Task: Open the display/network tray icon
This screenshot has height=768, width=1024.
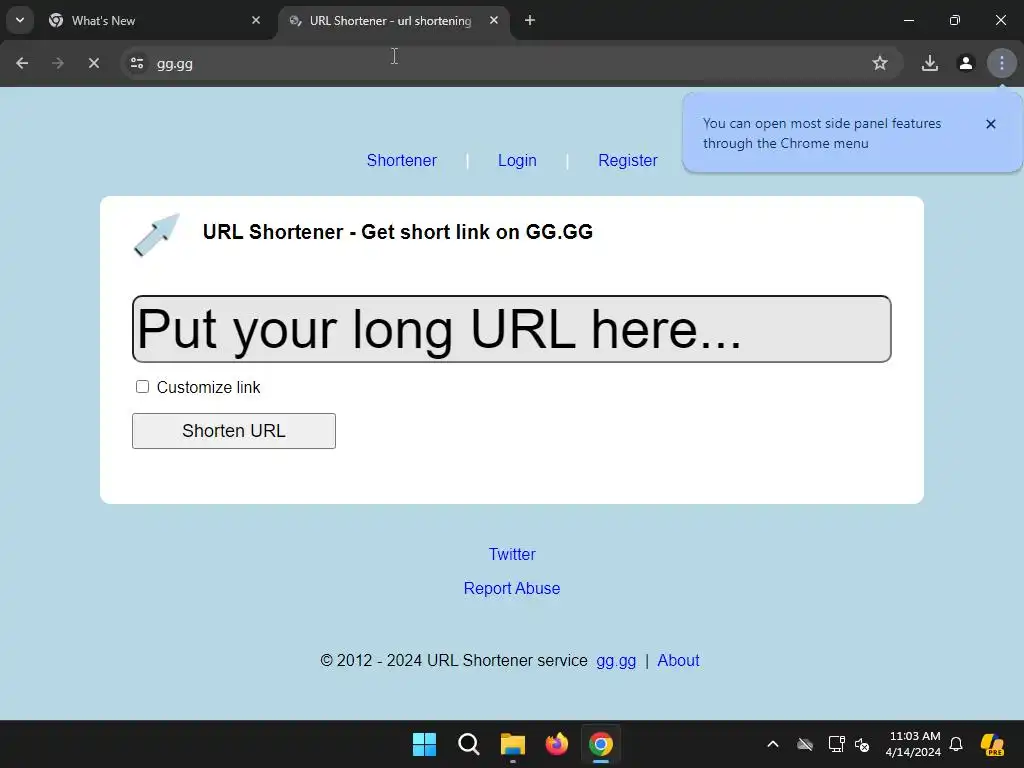Action: point(836,744)
